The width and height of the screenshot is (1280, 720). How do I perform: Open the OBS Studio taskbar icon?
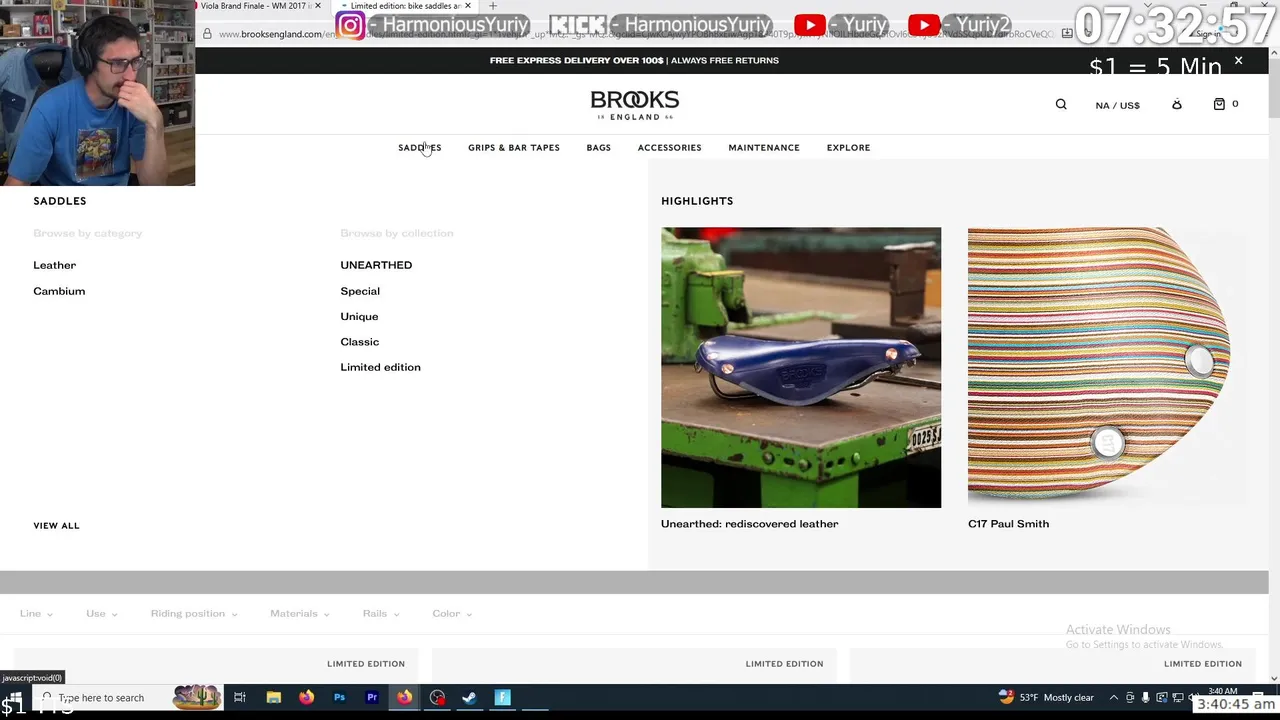[437, 698]
